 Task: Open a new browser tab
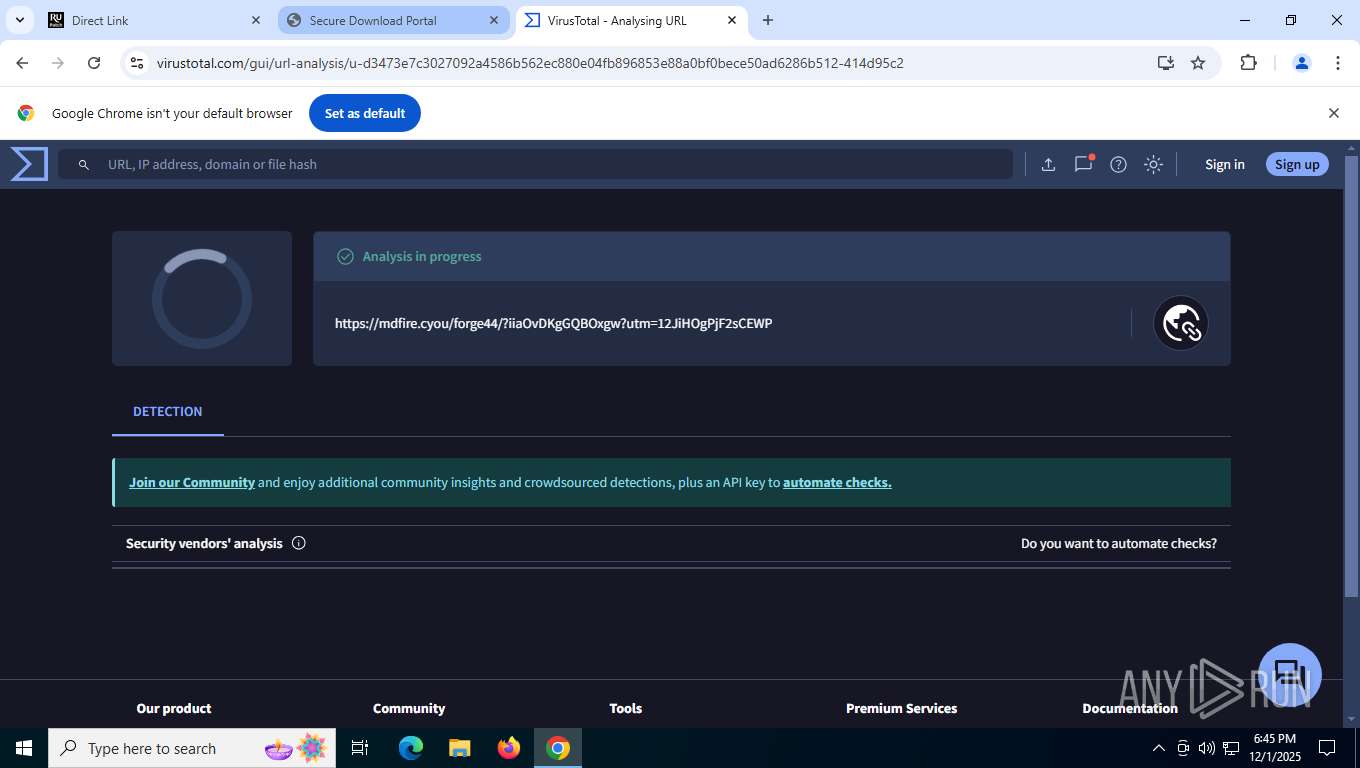[768, 20]
